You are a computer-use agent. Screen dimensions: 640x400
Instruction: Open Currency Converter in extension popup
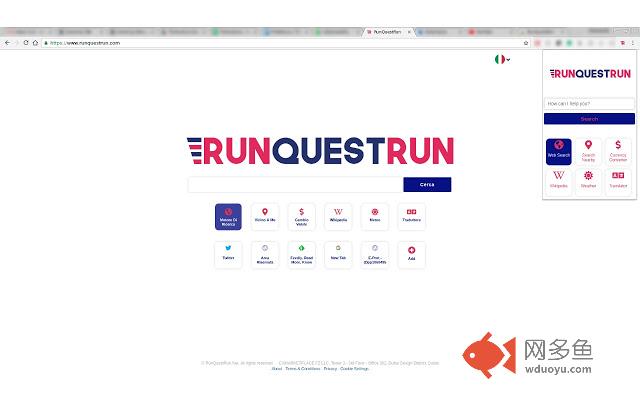(x=618, y=152)
